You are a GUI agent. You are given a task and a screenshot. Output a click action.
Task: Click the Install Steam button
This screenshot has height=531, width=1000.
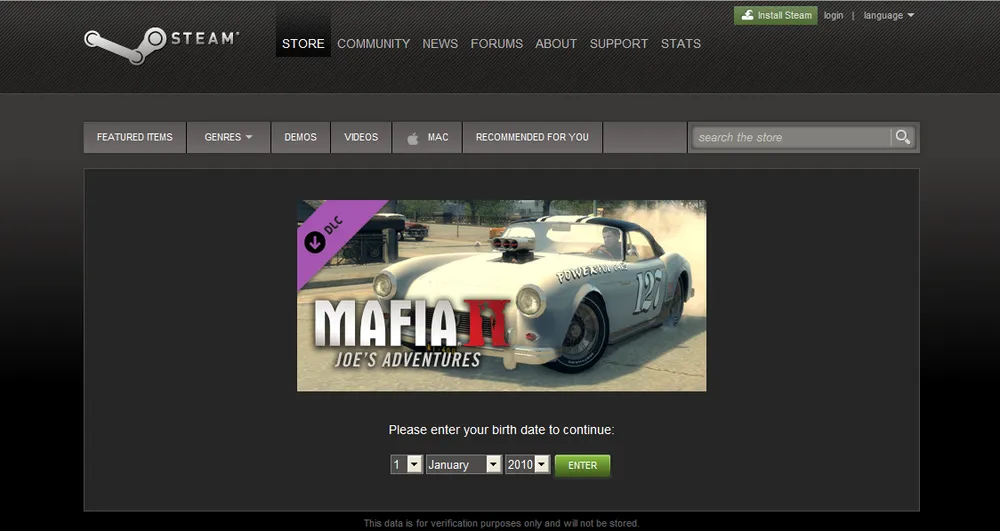tap(776, 15)
